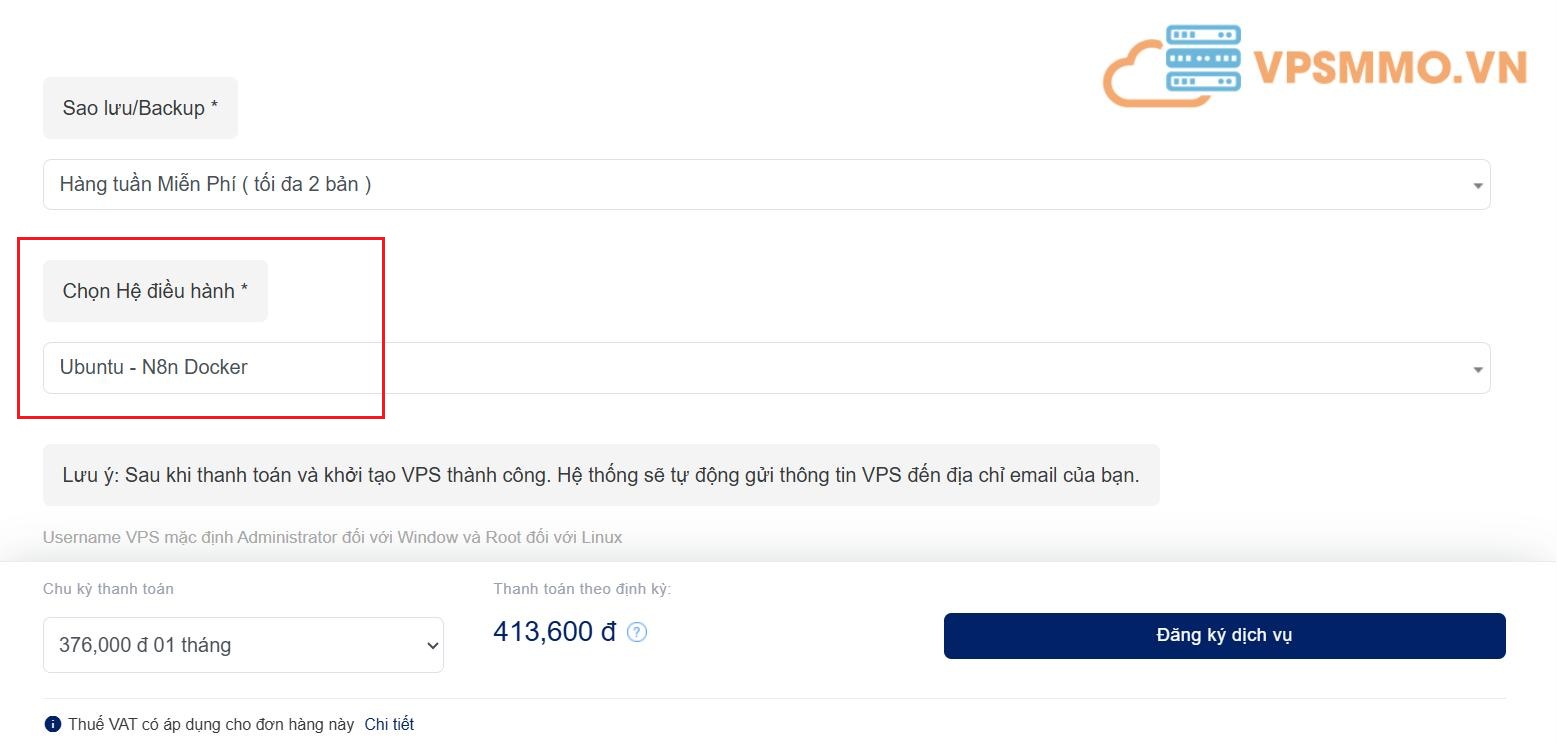Click the Thuế VAT notice text
The width and height of the screenshot is (1557, 746).
(x=211, y=724)
